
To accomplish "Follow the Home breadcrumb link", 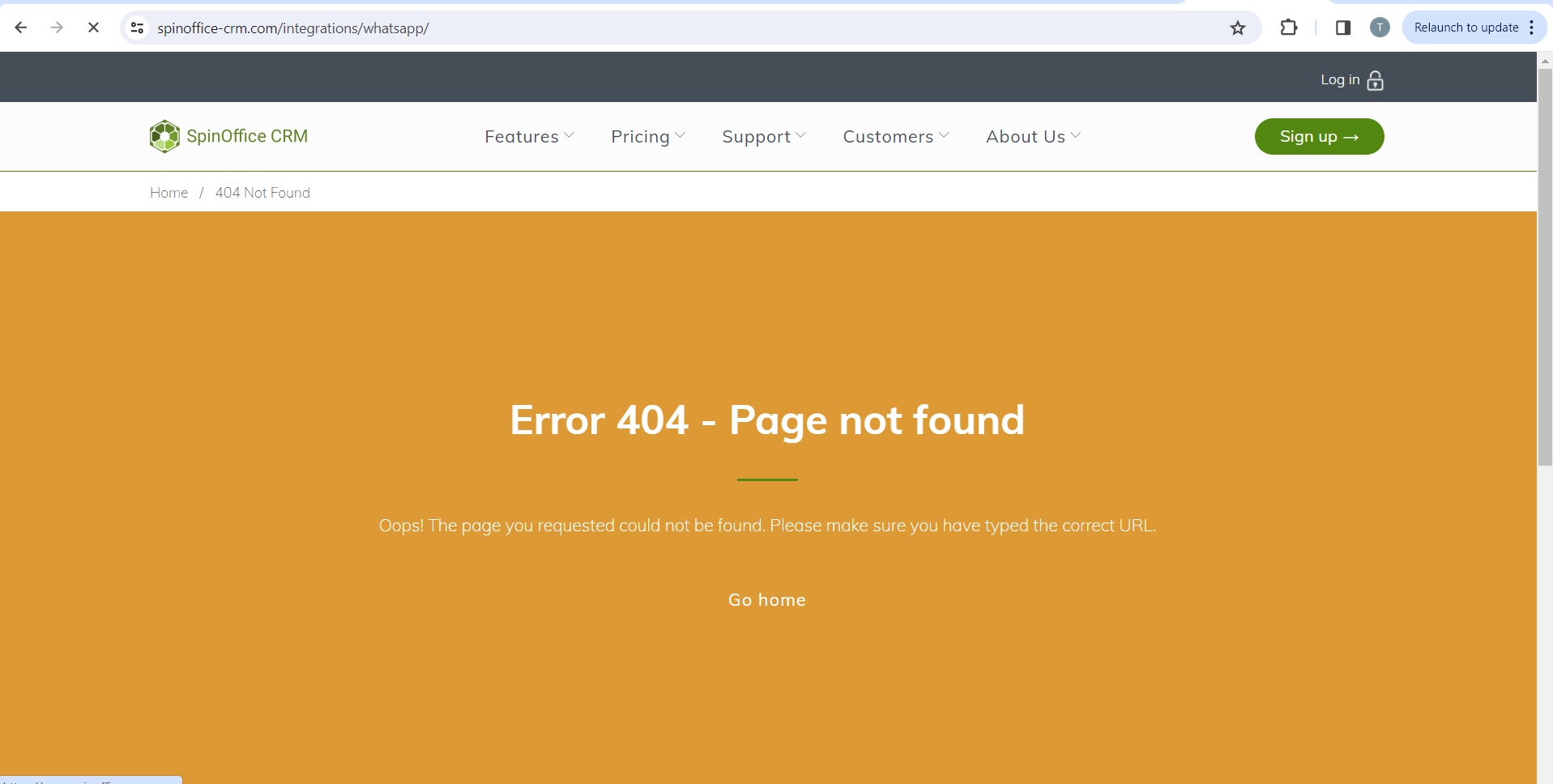I will tap(169, 193).
